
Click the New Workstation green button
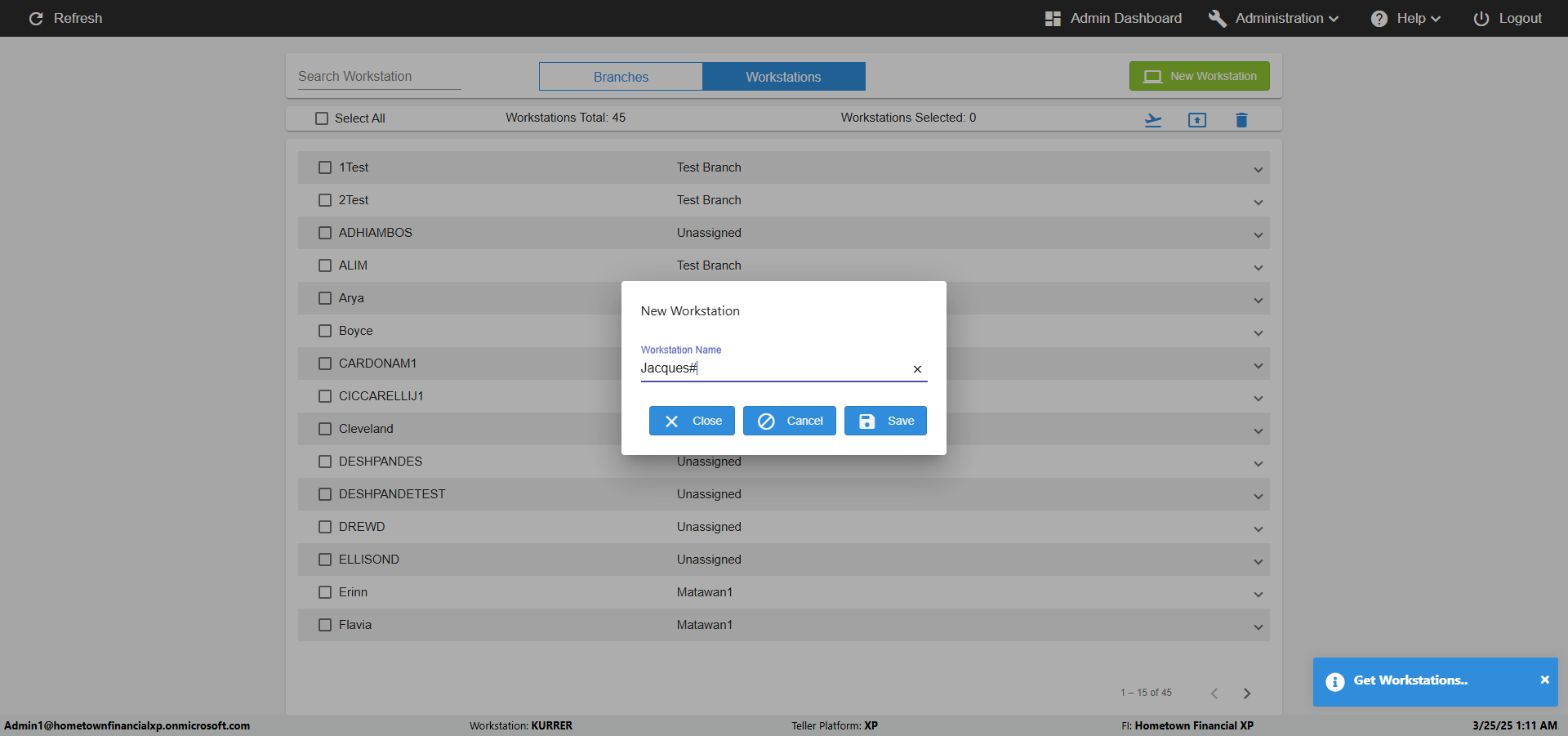click(1199, 76)
